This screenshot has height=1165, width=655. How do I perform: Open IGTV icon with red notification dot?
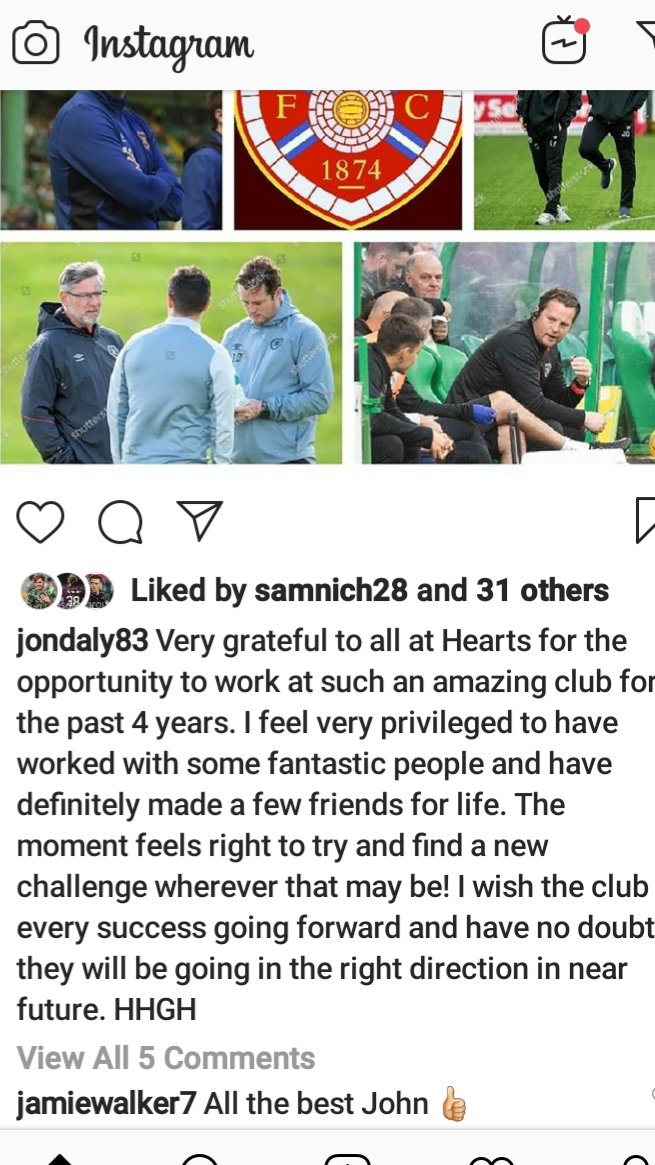(x=565, y=39)
